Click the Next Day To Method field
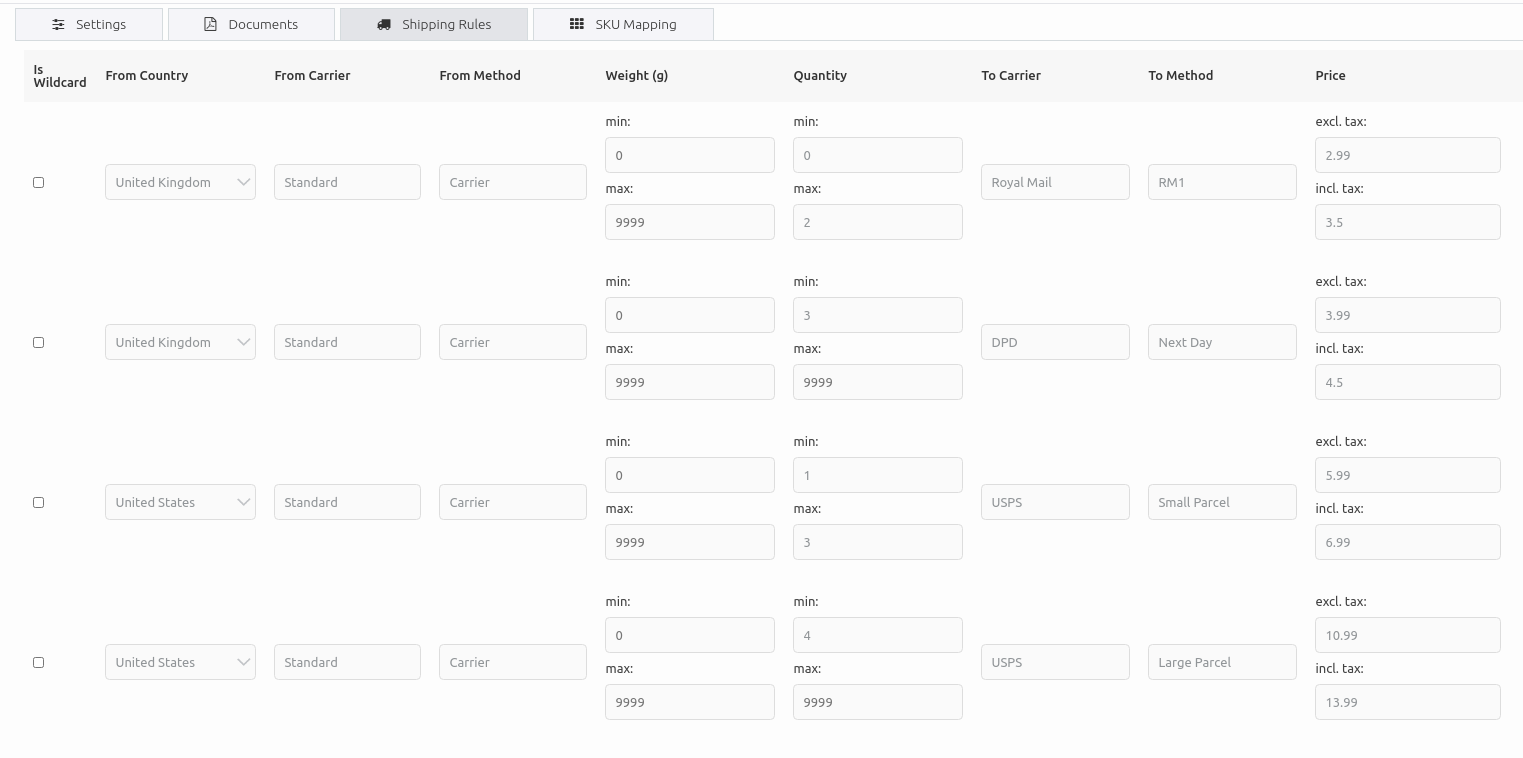The width and height of the screenshot is (1523, 758). [x=1222, y=342]
